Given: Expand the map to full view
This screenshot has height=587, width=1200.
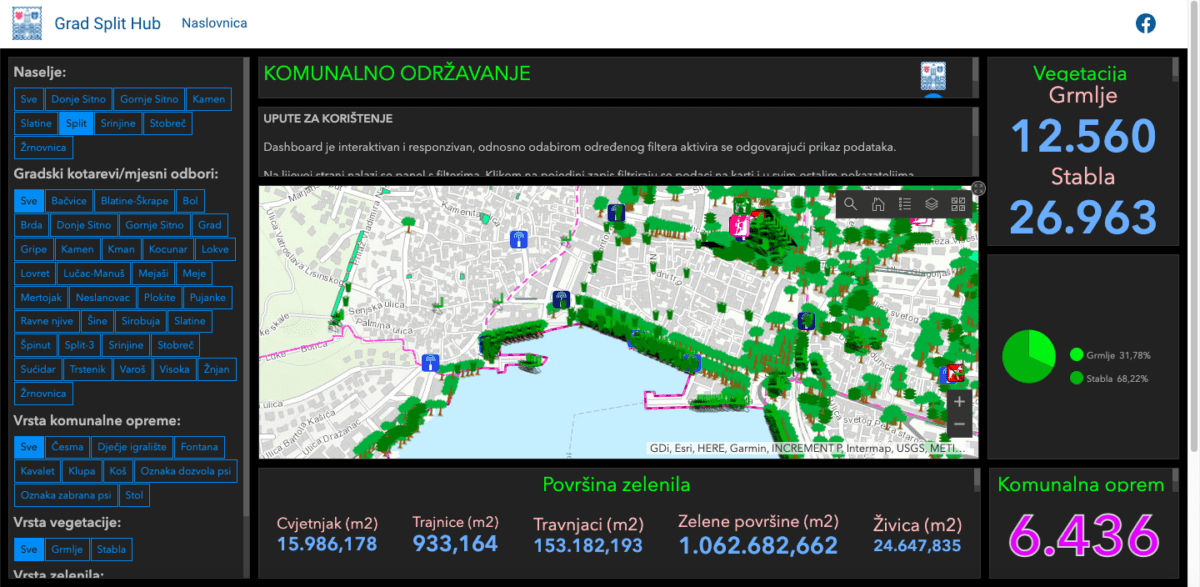Looking at the screenshot, I should point(979,187).
